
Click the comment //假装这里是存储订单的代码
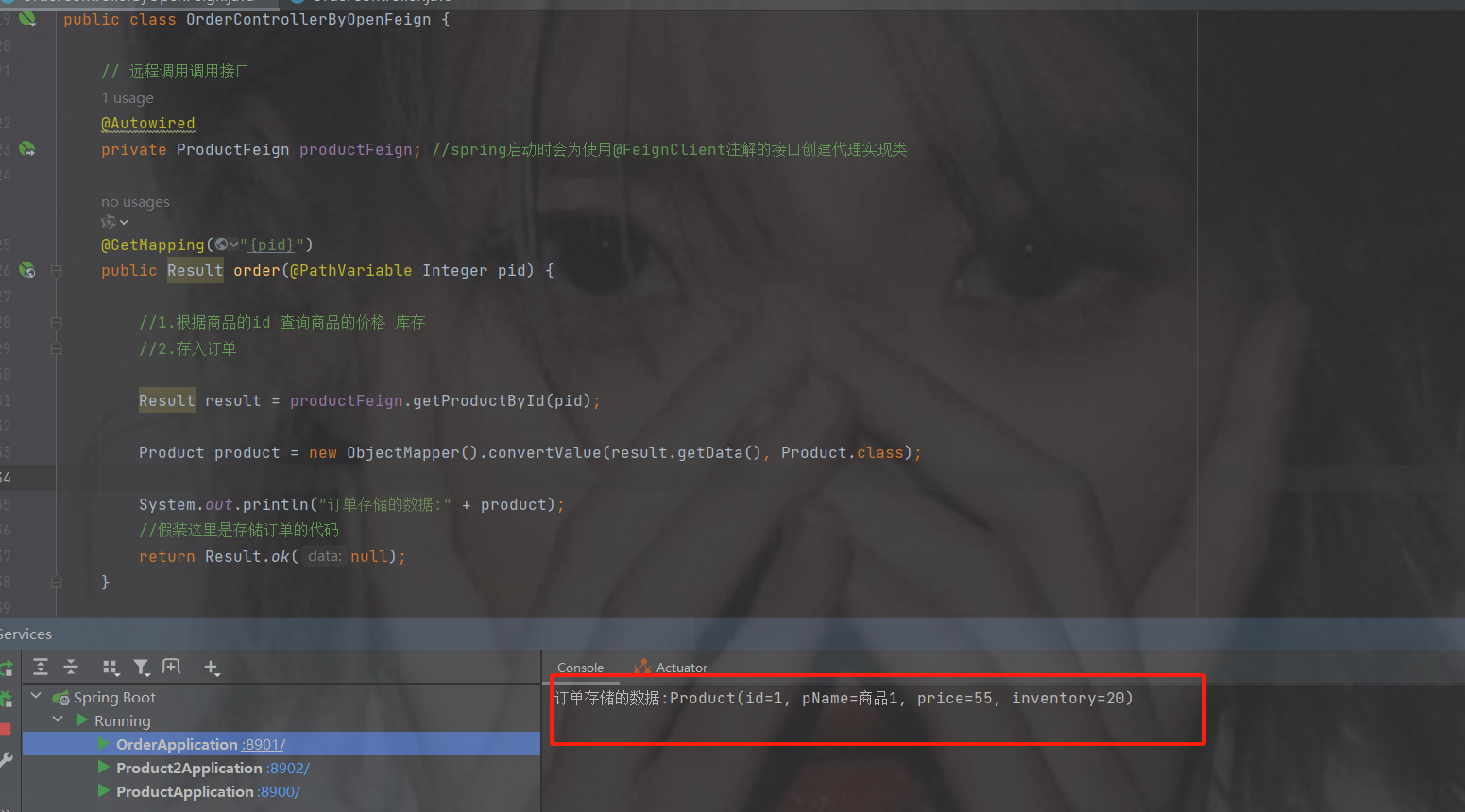pos(239,530)
